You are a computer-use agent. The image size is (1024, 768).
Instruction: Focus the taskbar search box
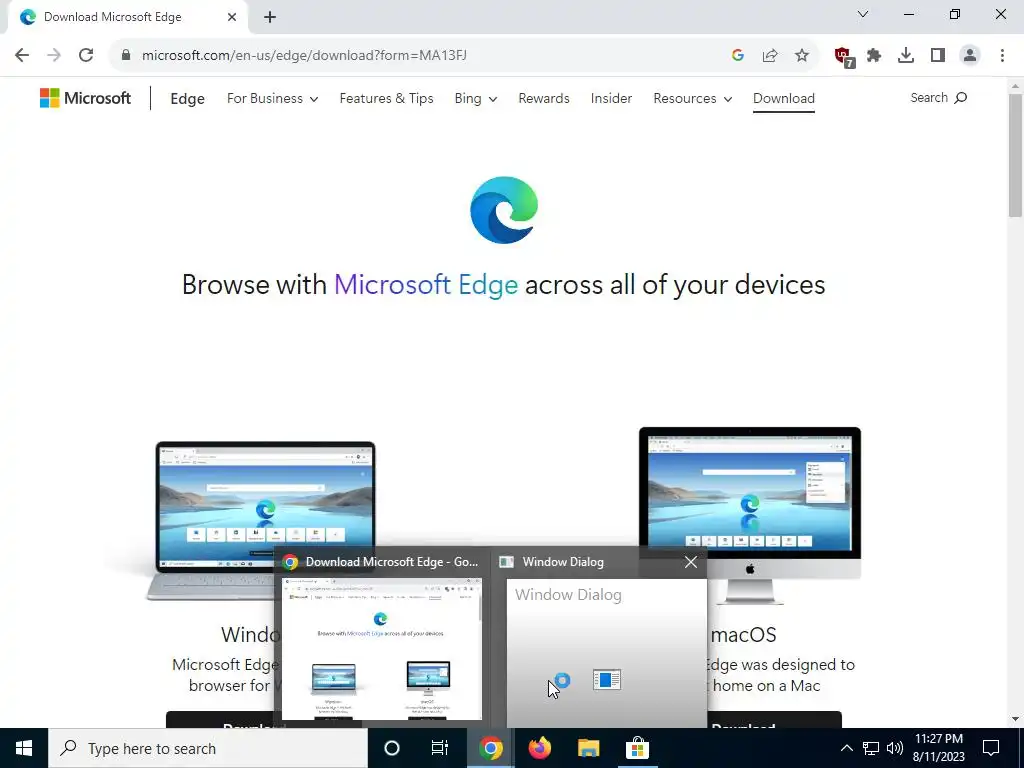pyautogui.click(x=208, y=748)
